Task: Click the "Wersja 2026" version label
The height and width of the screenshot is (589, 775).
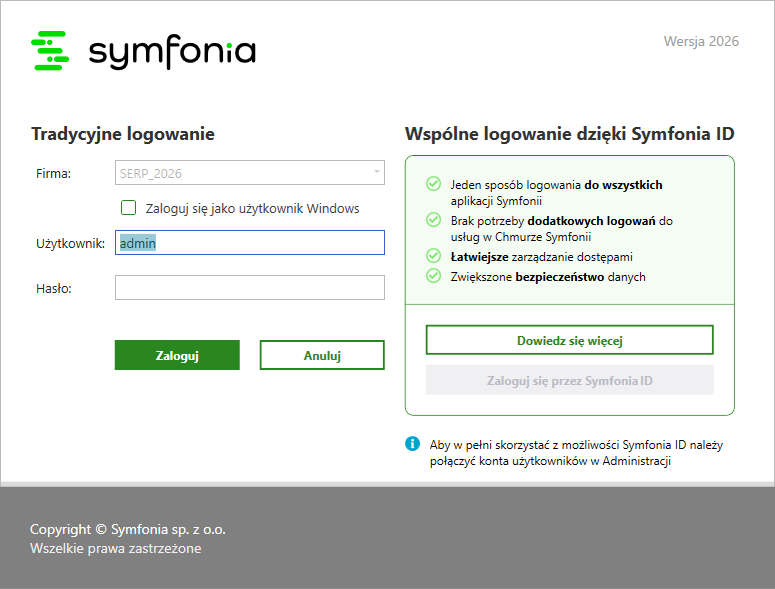Action: pyautogui.click(x=701, y=41)
